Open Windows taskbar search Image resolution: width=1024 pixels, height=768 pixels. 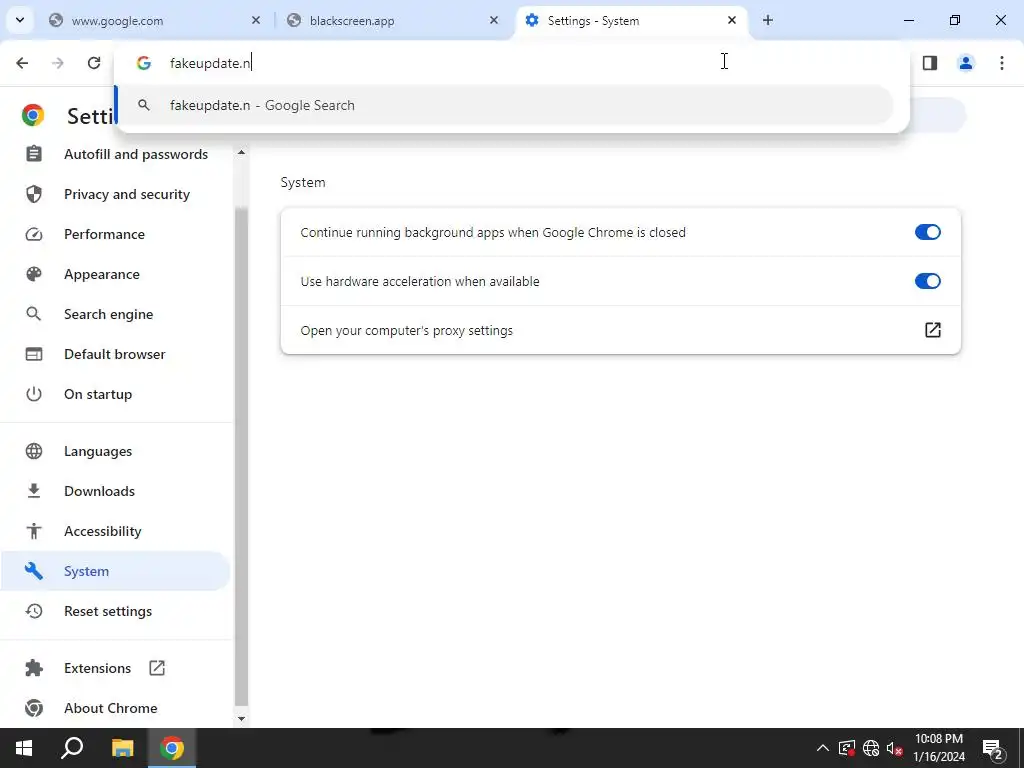tap(72, 748)
